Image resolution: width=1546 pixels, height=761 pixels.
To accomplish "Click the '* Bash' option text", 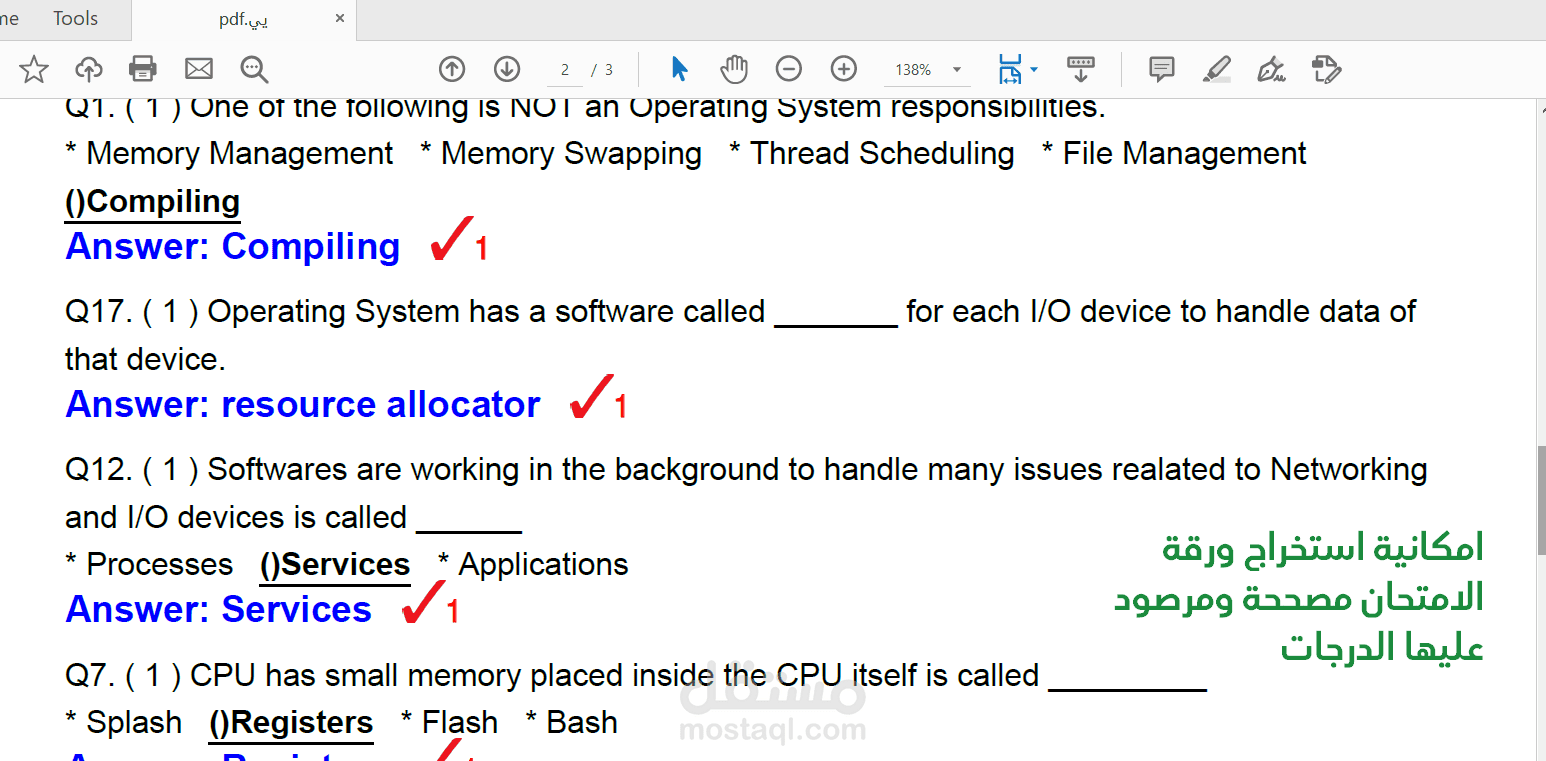I will coord(571,722).
